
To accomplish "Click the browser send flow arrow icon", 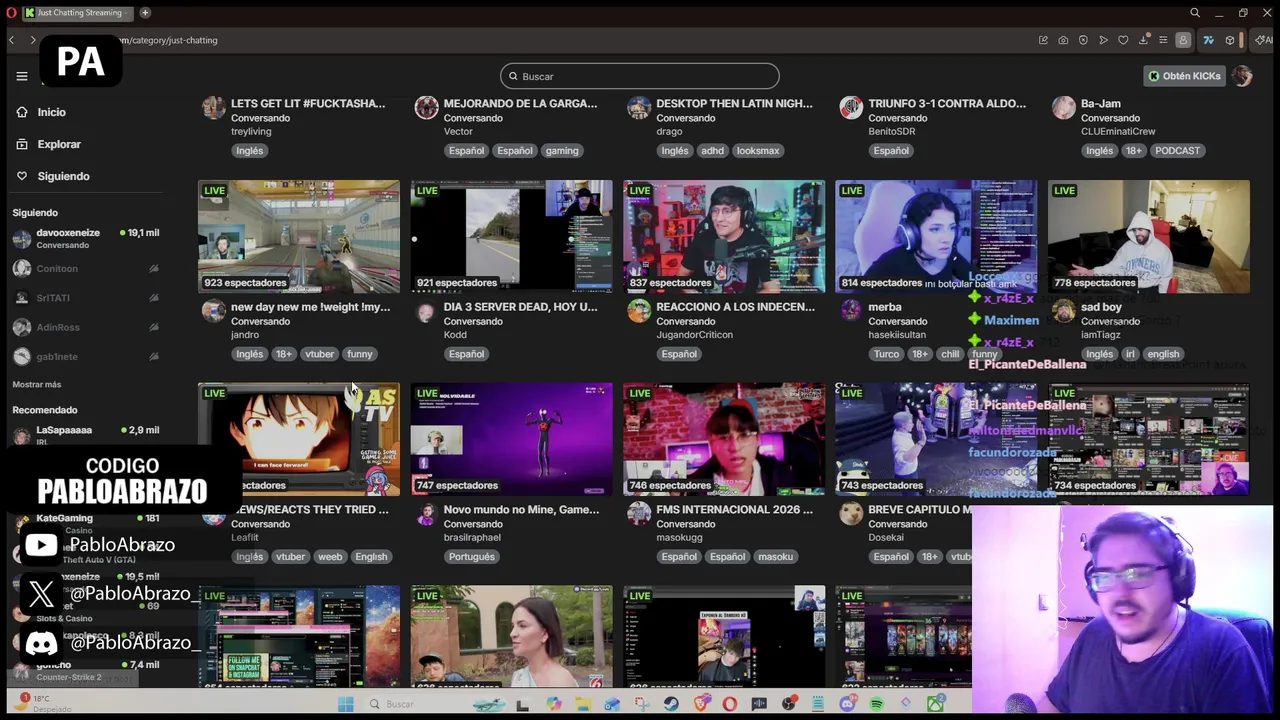I will coord(1103,40).
